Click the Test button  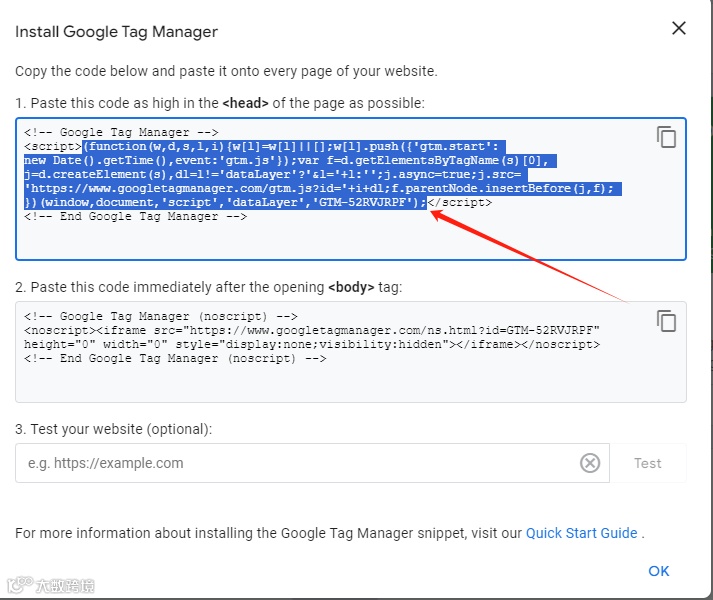(648, 463)
